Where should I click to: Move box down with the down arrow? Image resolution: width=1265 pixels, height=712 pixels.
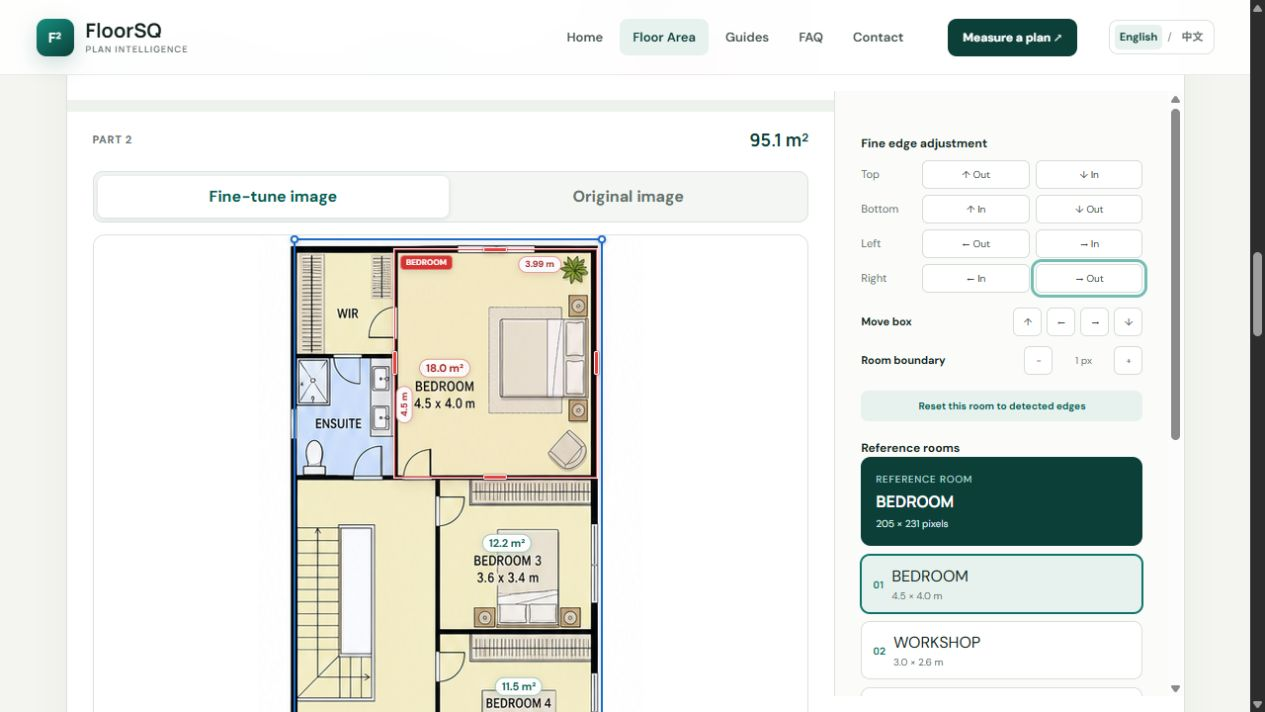1128,322
